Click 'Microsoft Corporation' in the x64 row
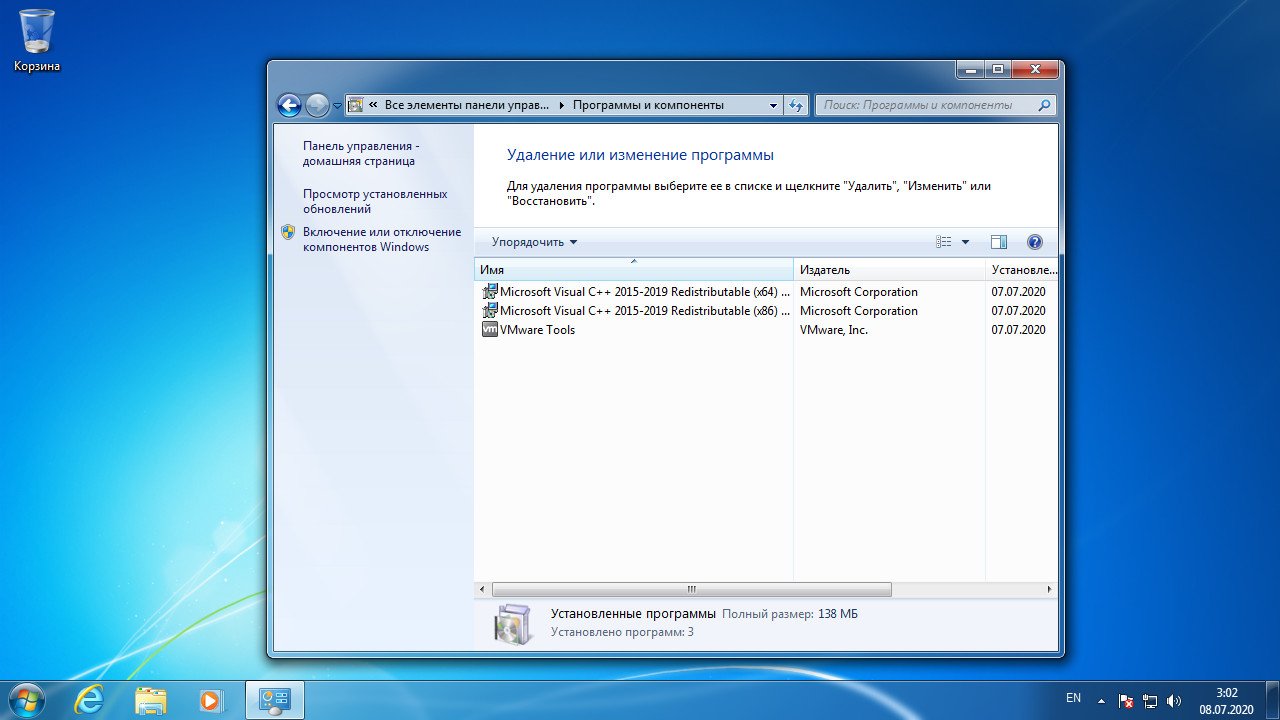Image resolution: width=1280 pixels, height=720 pixels. click(x=859, y=292)
